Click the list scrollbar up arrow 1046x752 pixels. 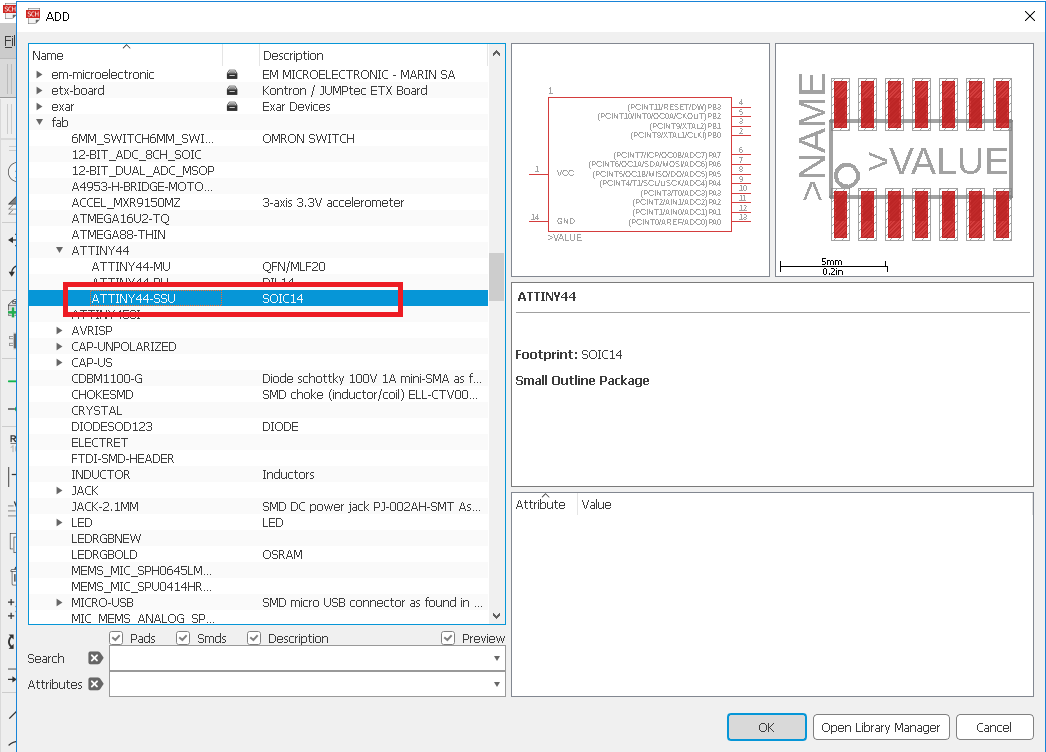pos(496,53)
